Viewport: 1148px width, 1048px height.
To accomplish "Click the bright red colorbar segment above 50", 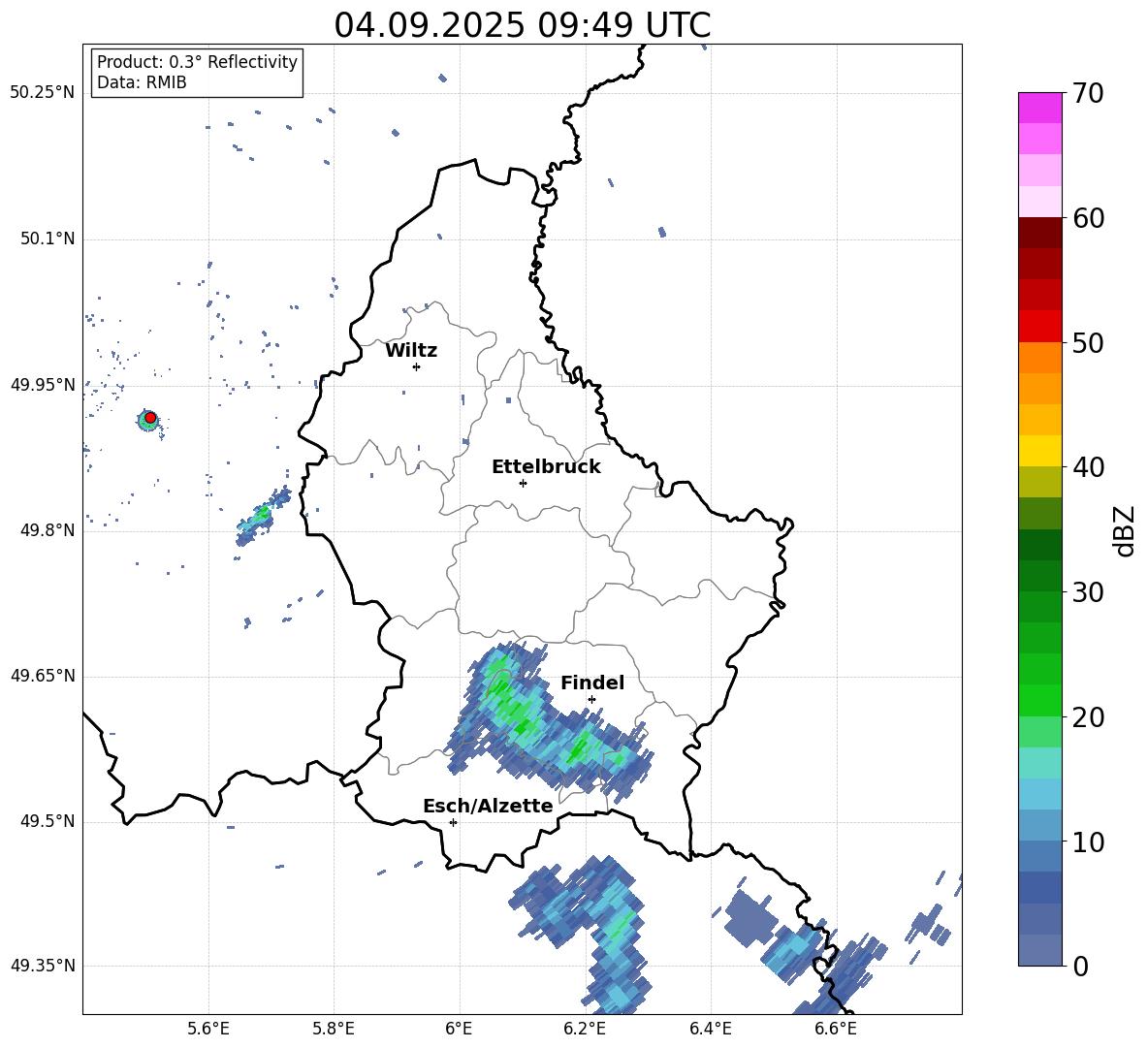I will [x=1039, y=327].
